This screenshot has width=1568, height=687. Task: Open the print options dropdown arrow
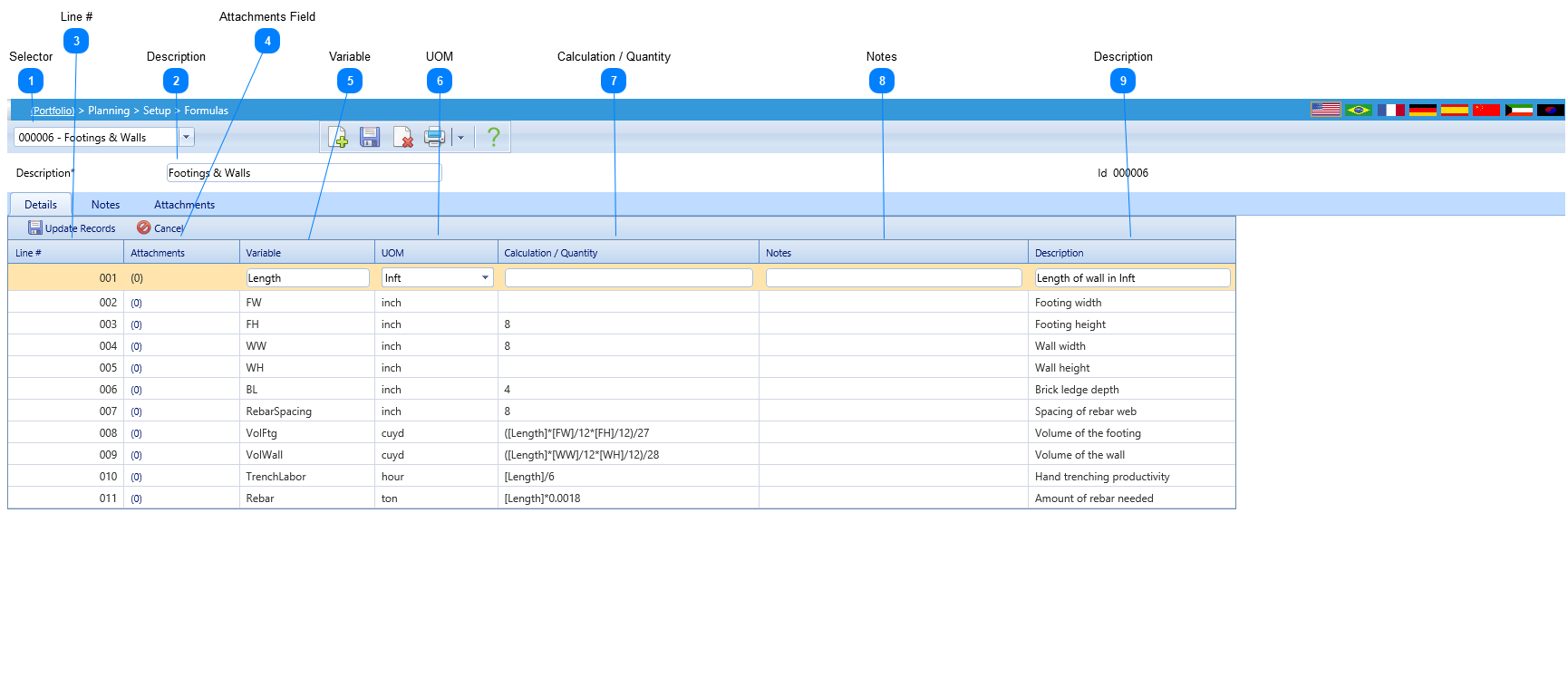coord(460,138)
